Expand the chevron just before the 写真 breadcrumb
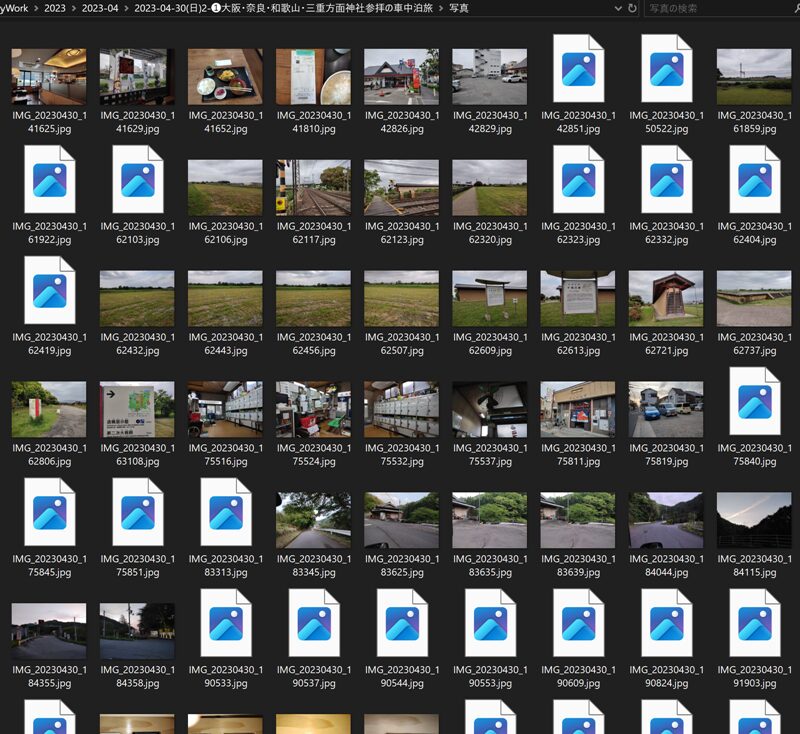The width and height of the screenshot is (800, 734). pos(441,8)
